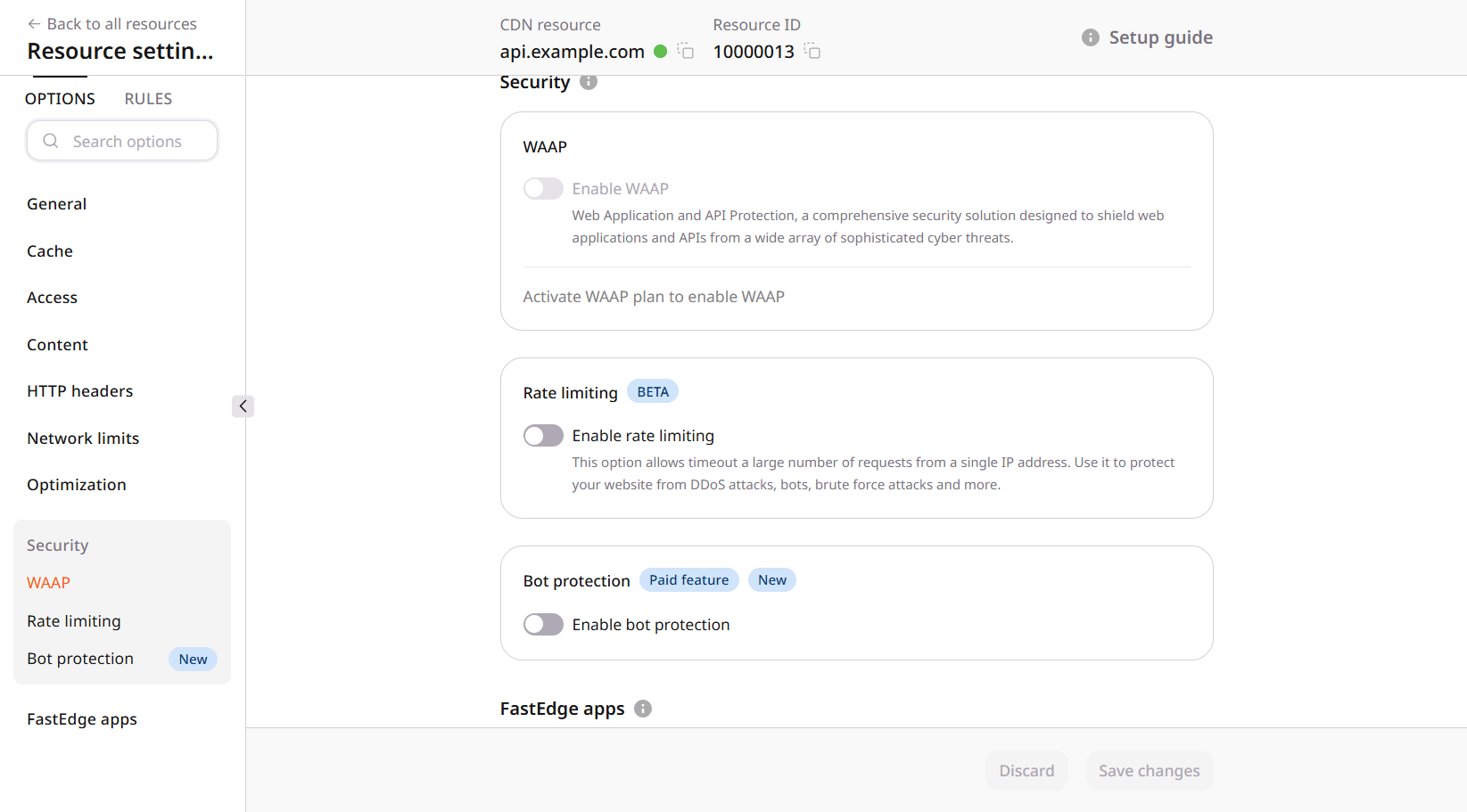Click the Save changes button
The image size is (1467, 812).
tap(1149, 771)
